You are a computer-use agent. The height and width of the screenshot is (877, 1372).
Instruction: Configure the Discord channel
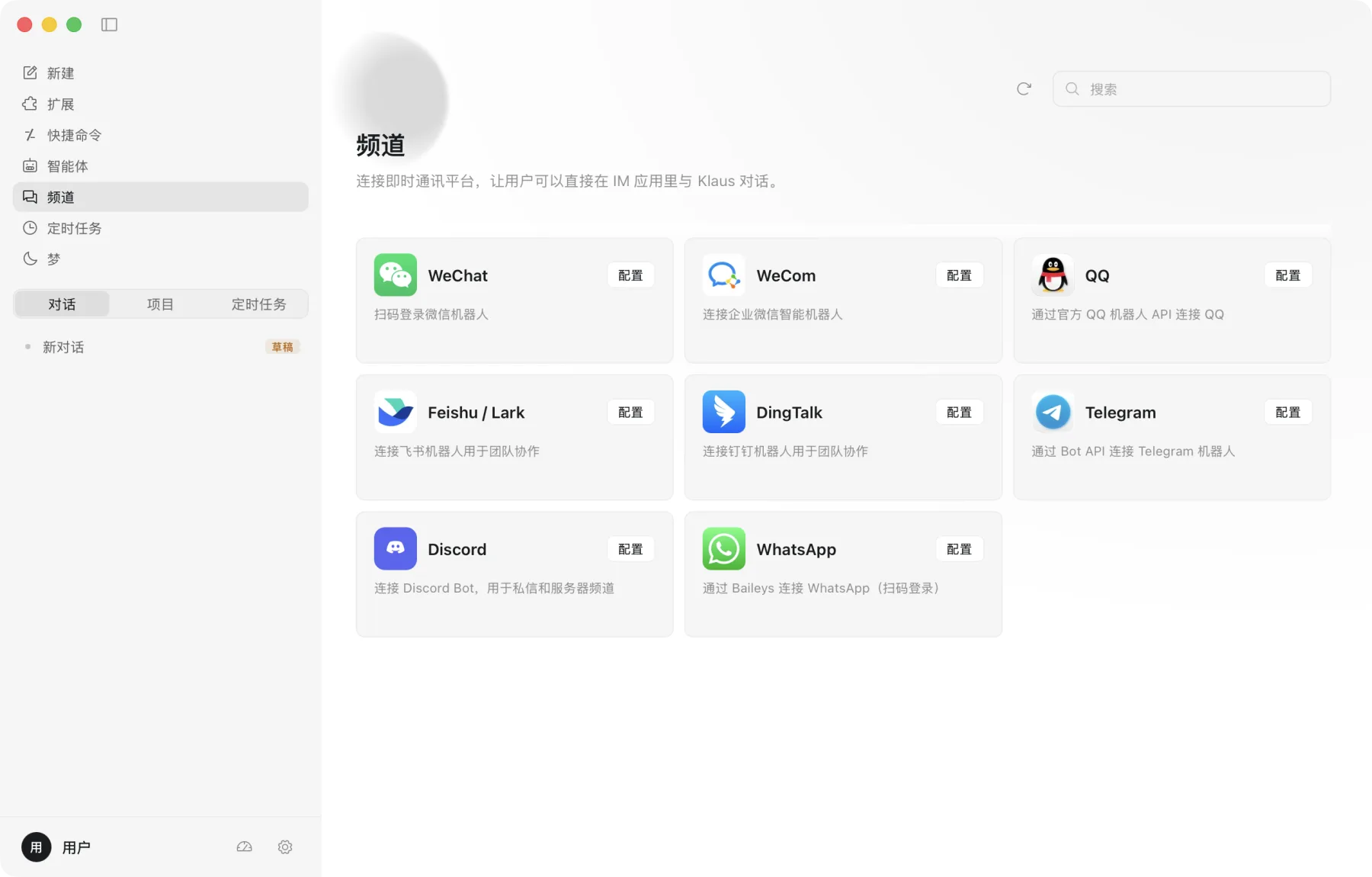(630, 549)
